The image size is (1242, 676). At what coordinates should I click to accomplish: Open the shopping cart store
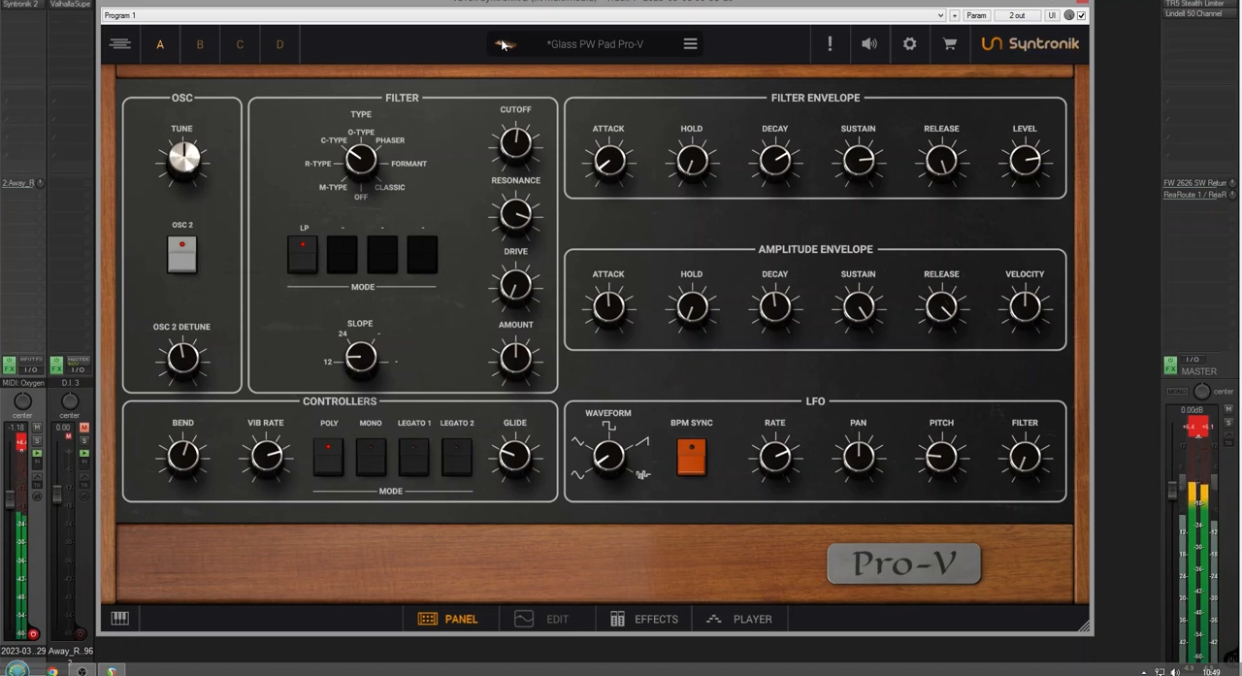click(x=949, y=44)
